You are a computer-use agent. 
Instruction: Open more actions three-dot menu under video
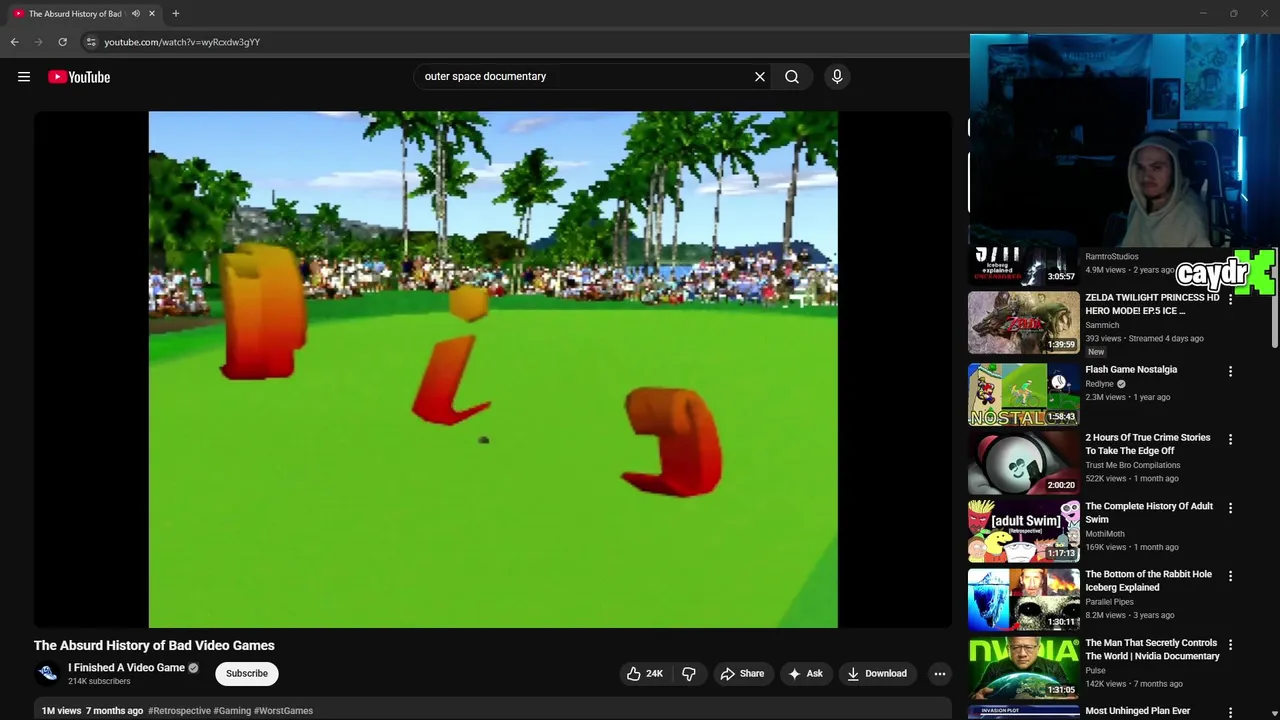[940, 674]
